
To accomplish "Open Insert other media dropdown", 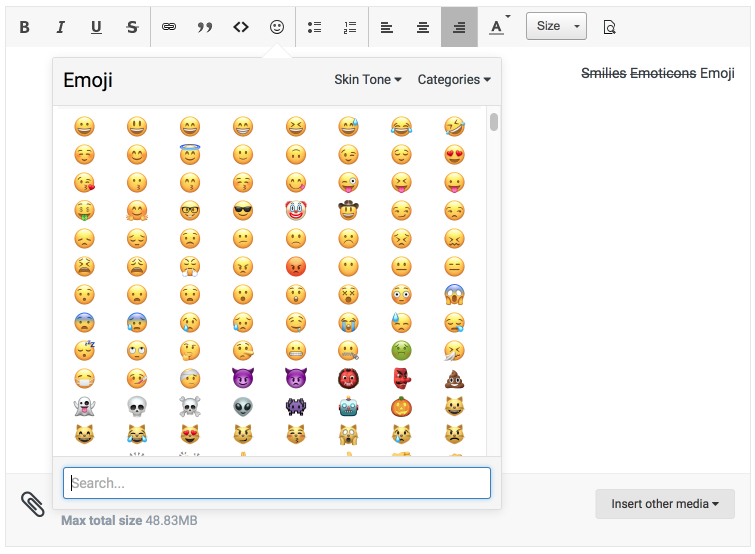I will 665,504.
